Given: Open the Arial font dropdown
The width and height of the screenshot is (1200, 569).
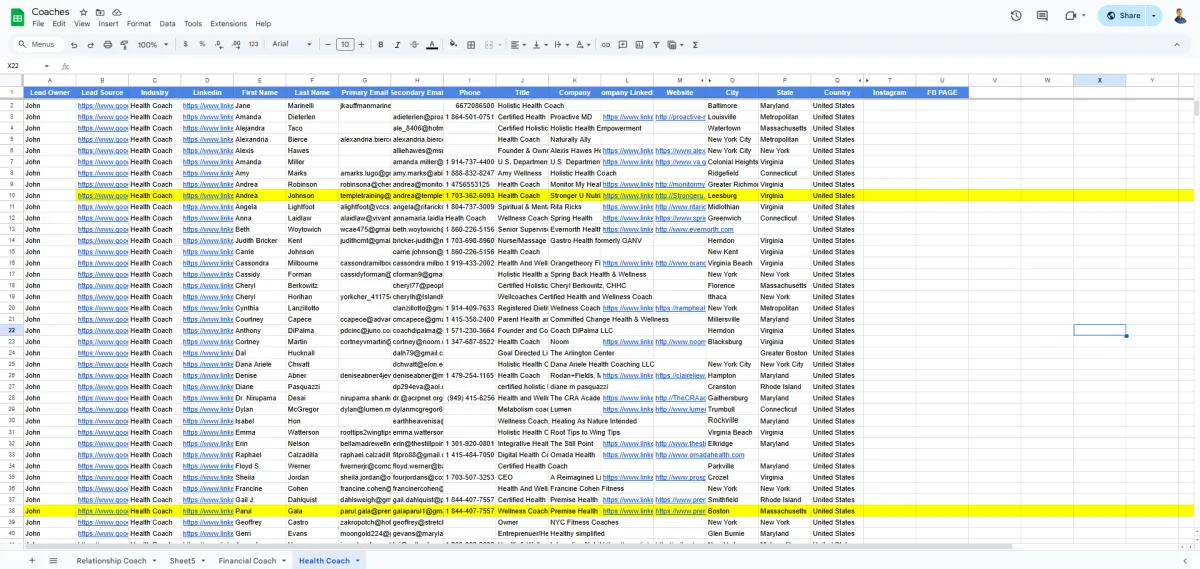Looking at the screenshot, I should pyautogui.click(x=292, y=45).
